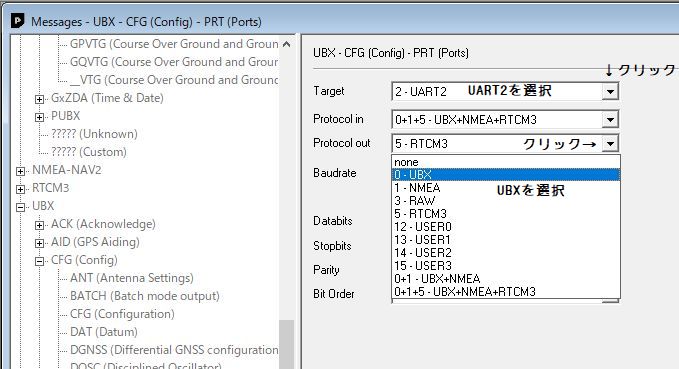Select '12 - USER0' protocol option
This screenshot has width=679, height=369.
[x=506, y=227]
